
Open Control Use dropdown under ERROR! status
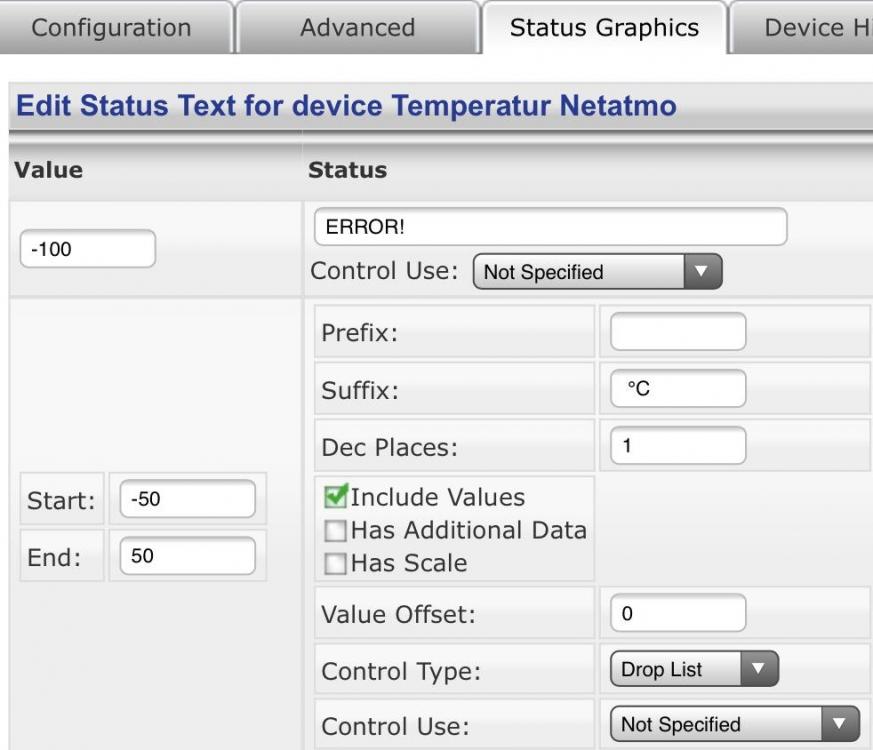click(596, 272)
